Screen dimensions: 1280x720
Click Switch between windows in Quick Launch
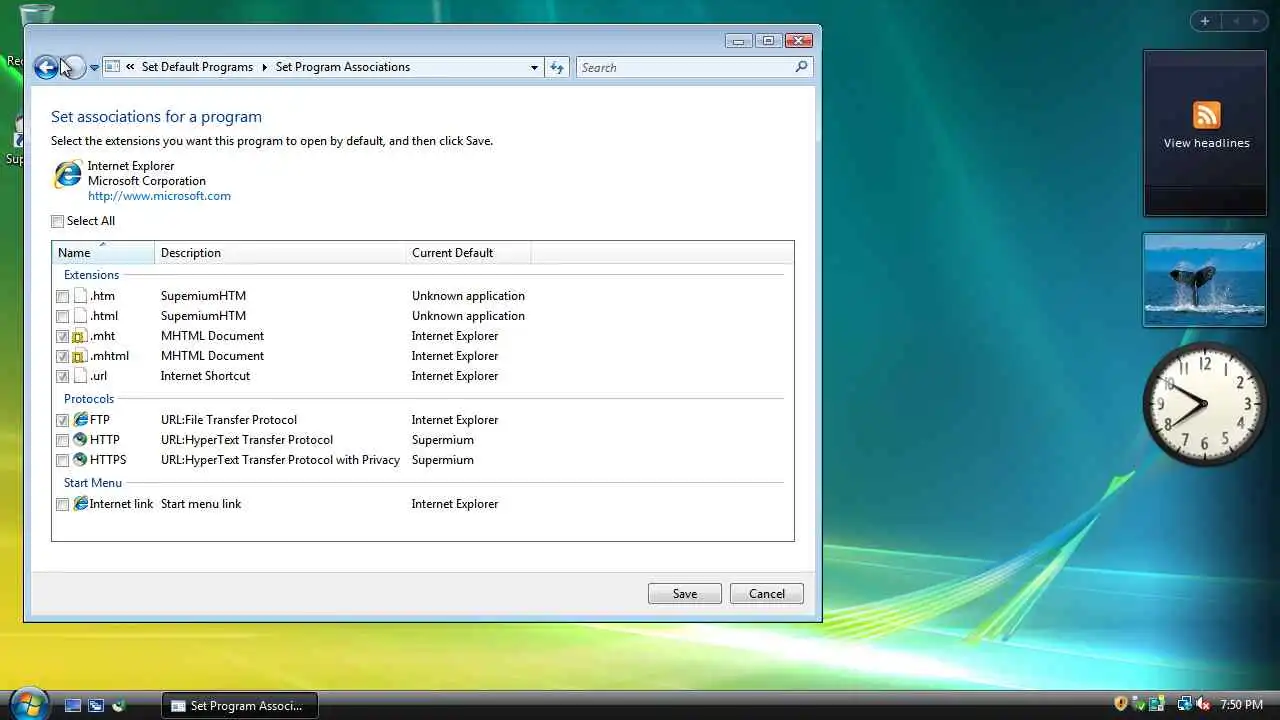click(x=96, y=705)
